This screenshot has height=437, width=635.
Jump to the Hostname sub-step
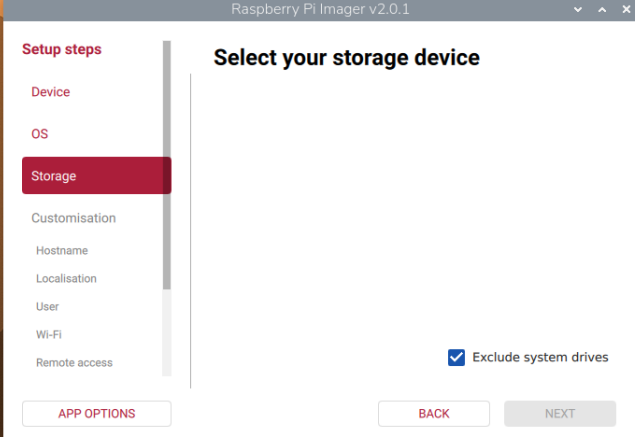[62, 251]
